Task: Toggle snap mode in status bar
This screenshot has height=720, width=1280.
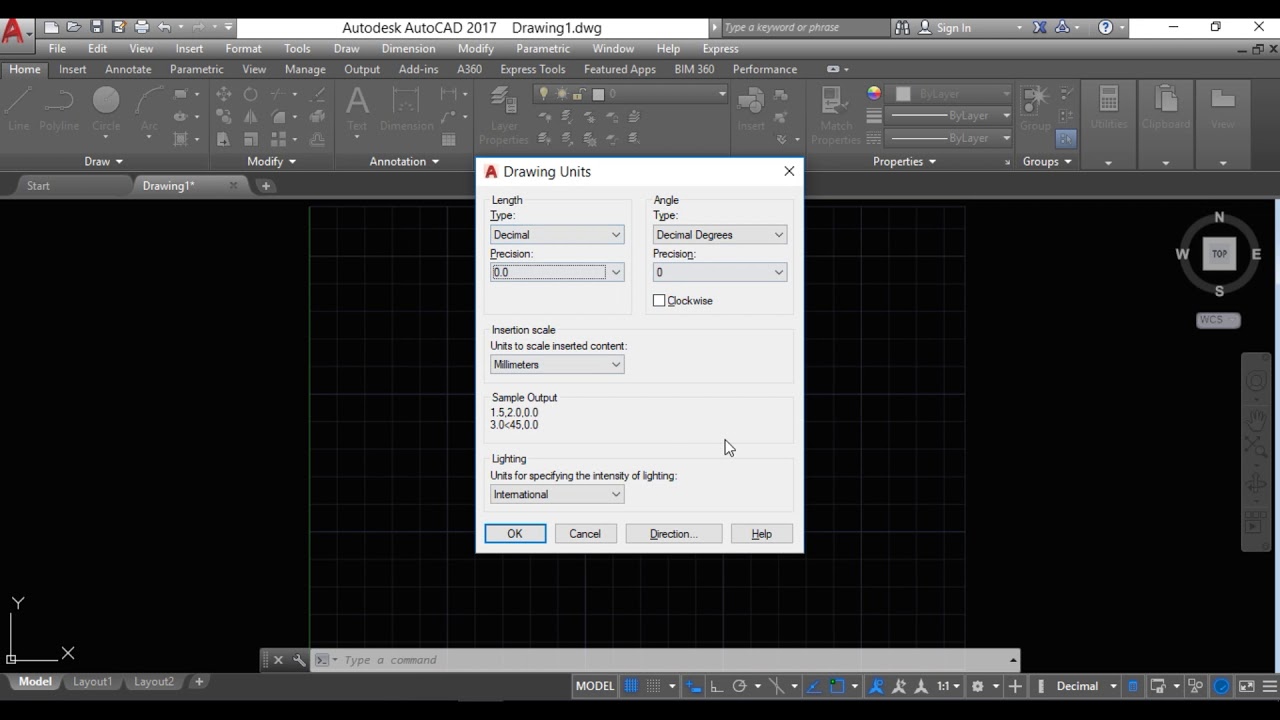Action: point(655,686)
